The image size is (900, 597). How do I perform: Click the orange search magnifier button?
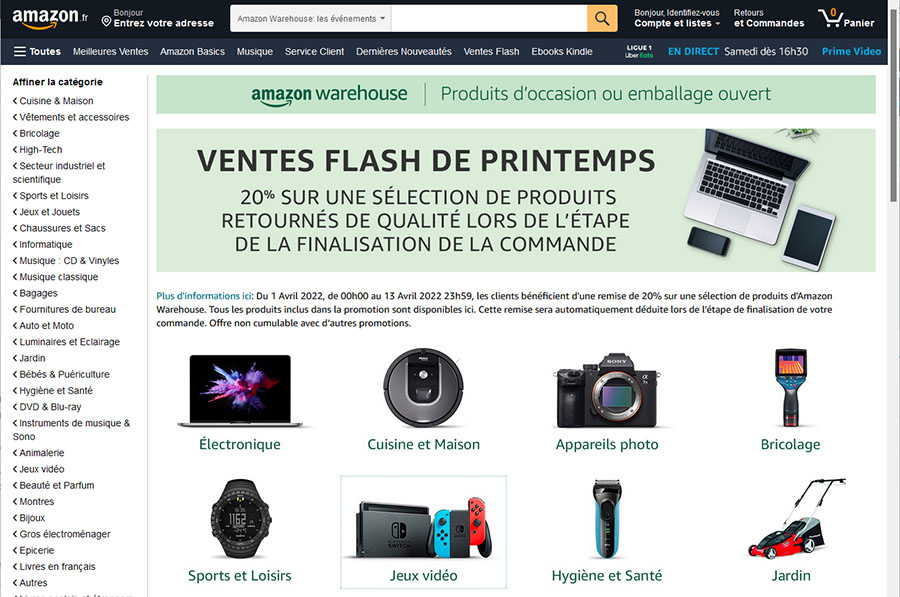click(x=602, y=18)
